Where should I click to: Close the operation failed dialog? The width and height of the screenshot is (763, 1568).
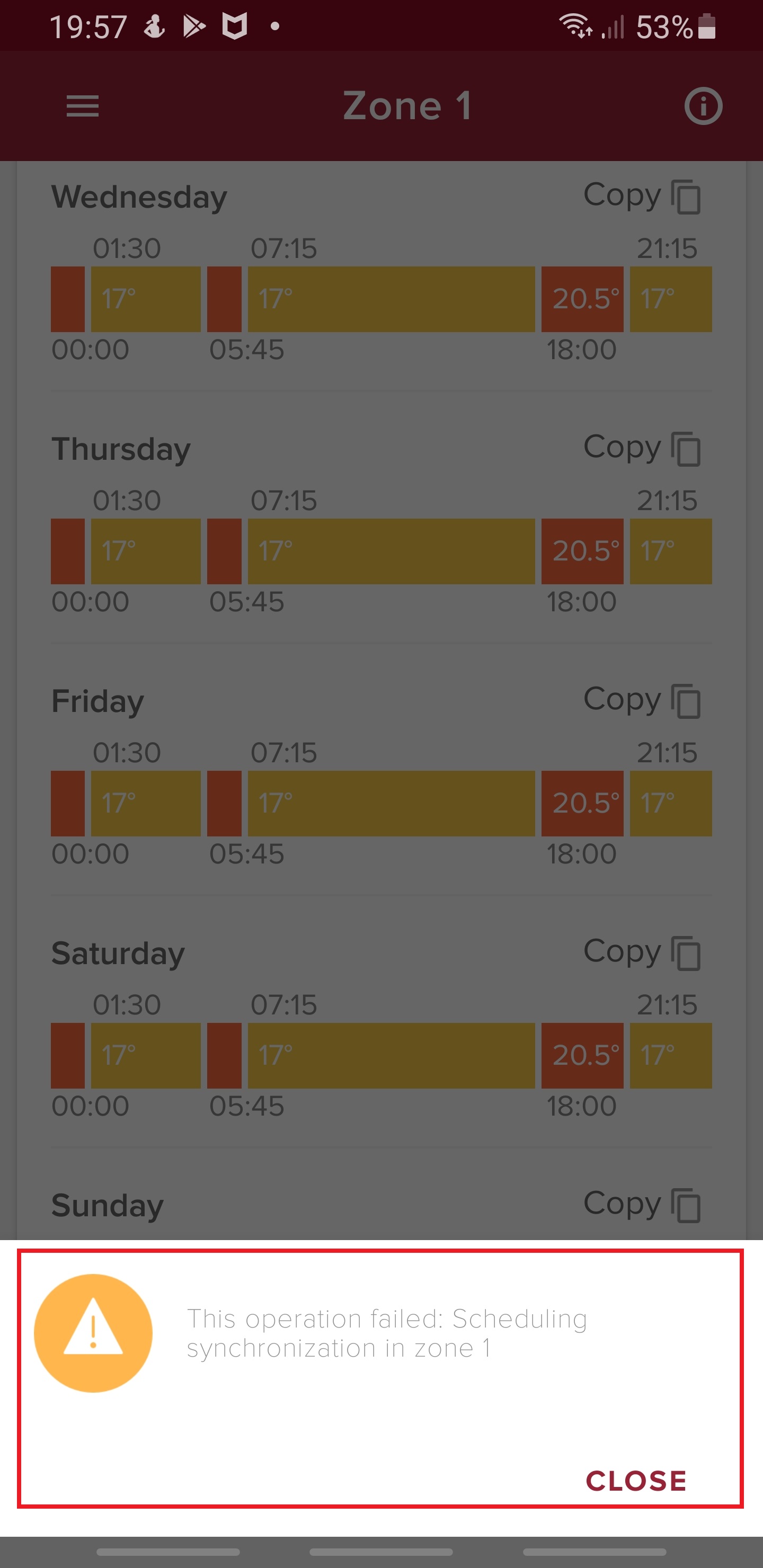pyautogui.click(x=636, y=1481)
